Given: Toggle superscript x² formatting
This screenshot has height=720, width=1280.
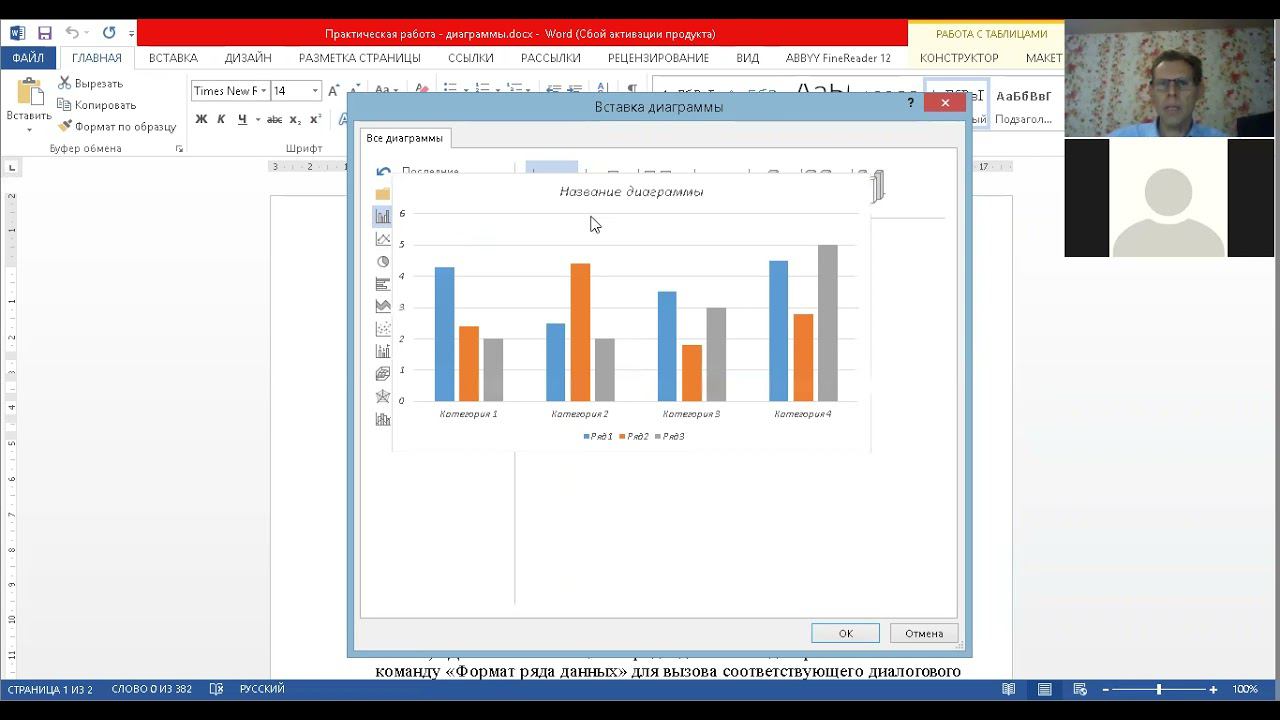Looking at the screenshot, I should 315,119.
